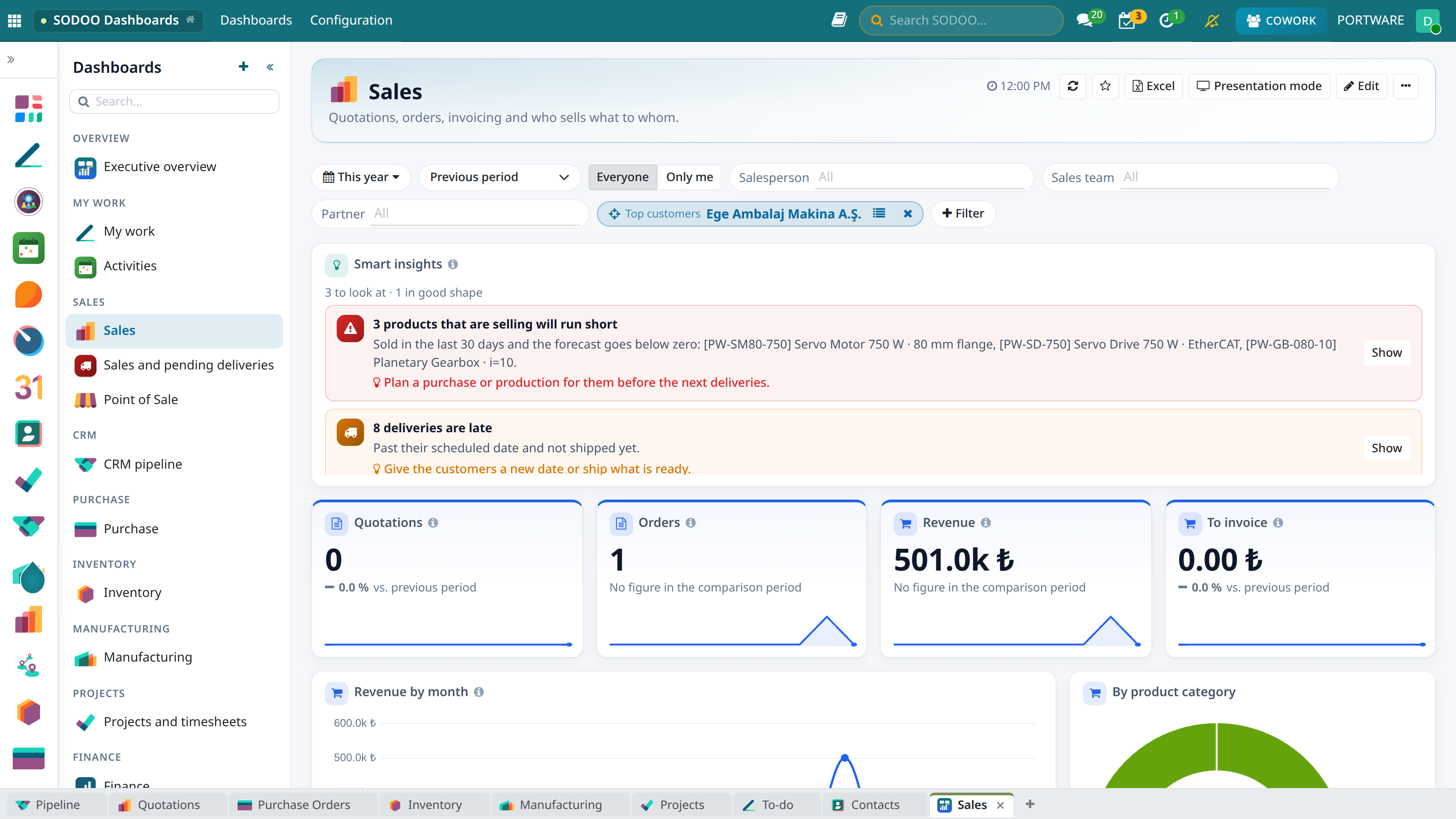Click the muted notifications bell icon
The height and width of the screenshot is (819, 1456).
[x=1211, y=20]
